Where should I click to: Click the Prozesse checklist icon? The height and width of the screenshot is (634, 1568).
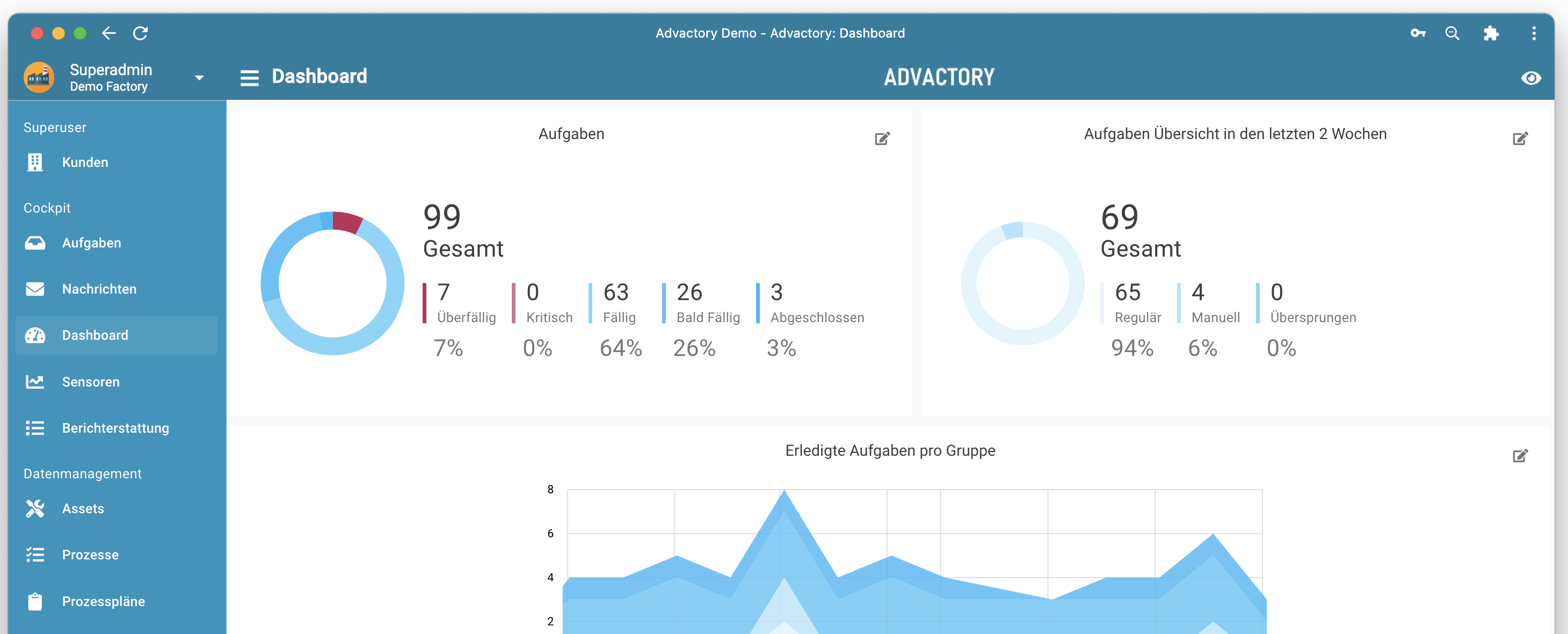point(35,555)
